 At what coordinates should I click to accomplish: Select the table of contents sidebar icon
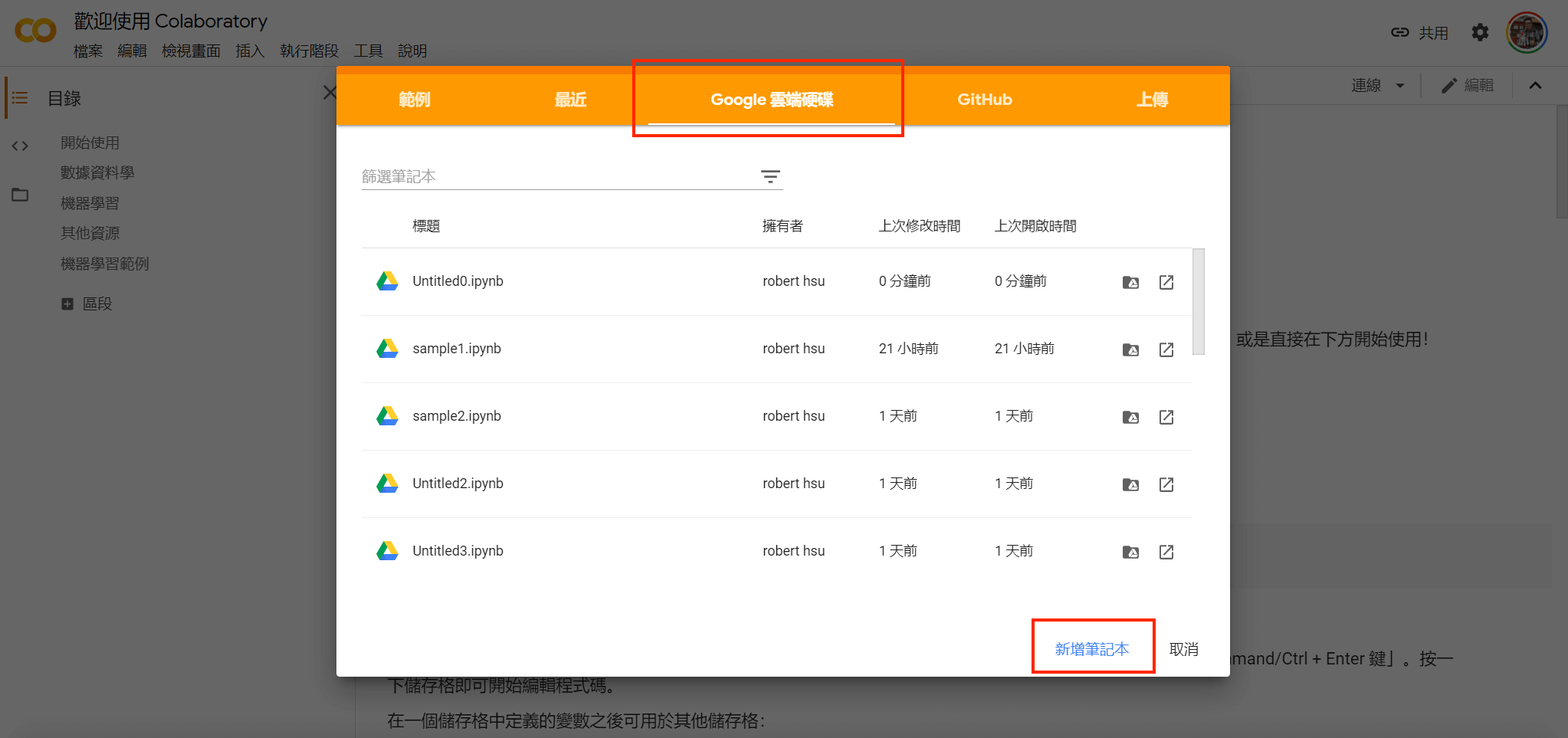click(x=20, y=98)
